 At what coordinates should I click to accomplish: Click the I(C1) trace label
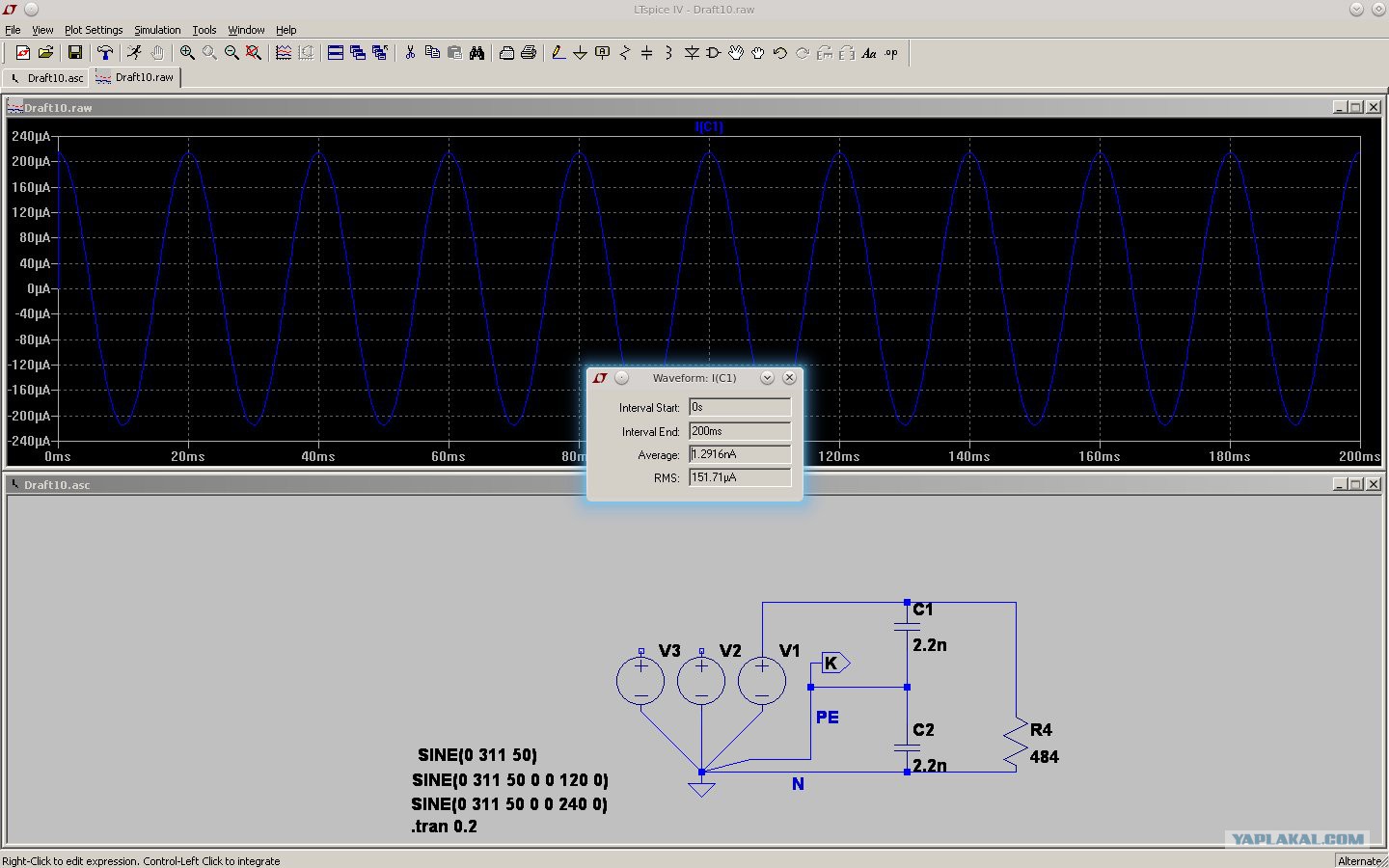tap(709, 127)
